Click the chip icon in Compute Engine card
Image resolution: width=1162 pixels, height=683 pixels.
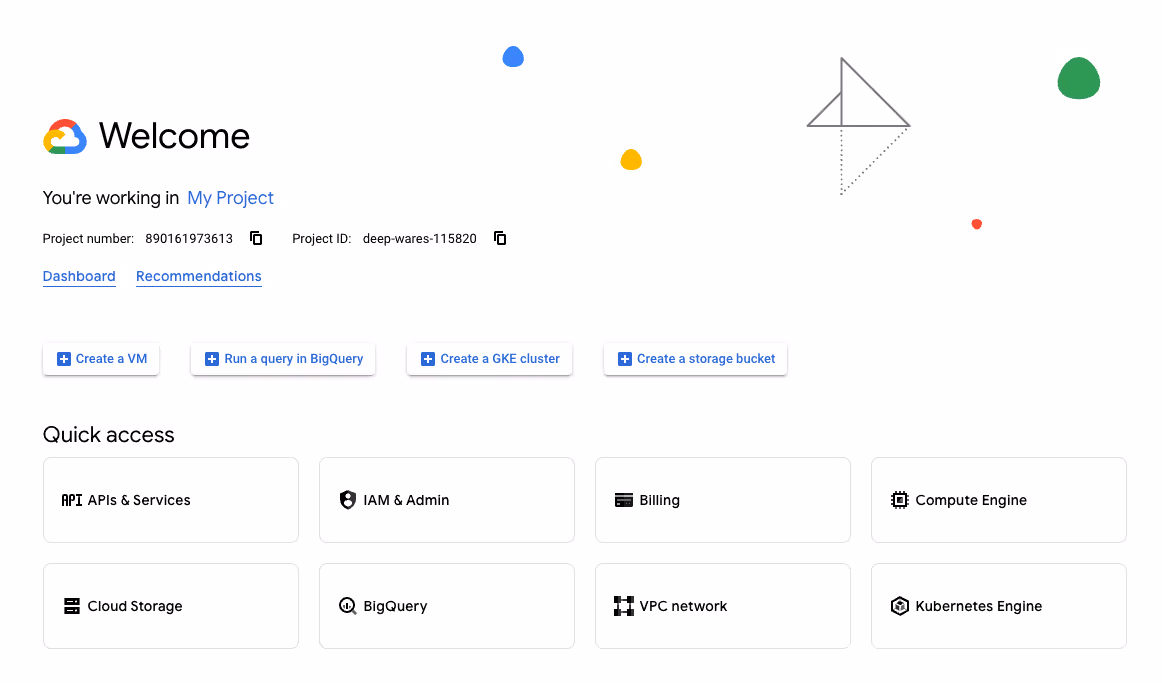click(x=900, y=500)
